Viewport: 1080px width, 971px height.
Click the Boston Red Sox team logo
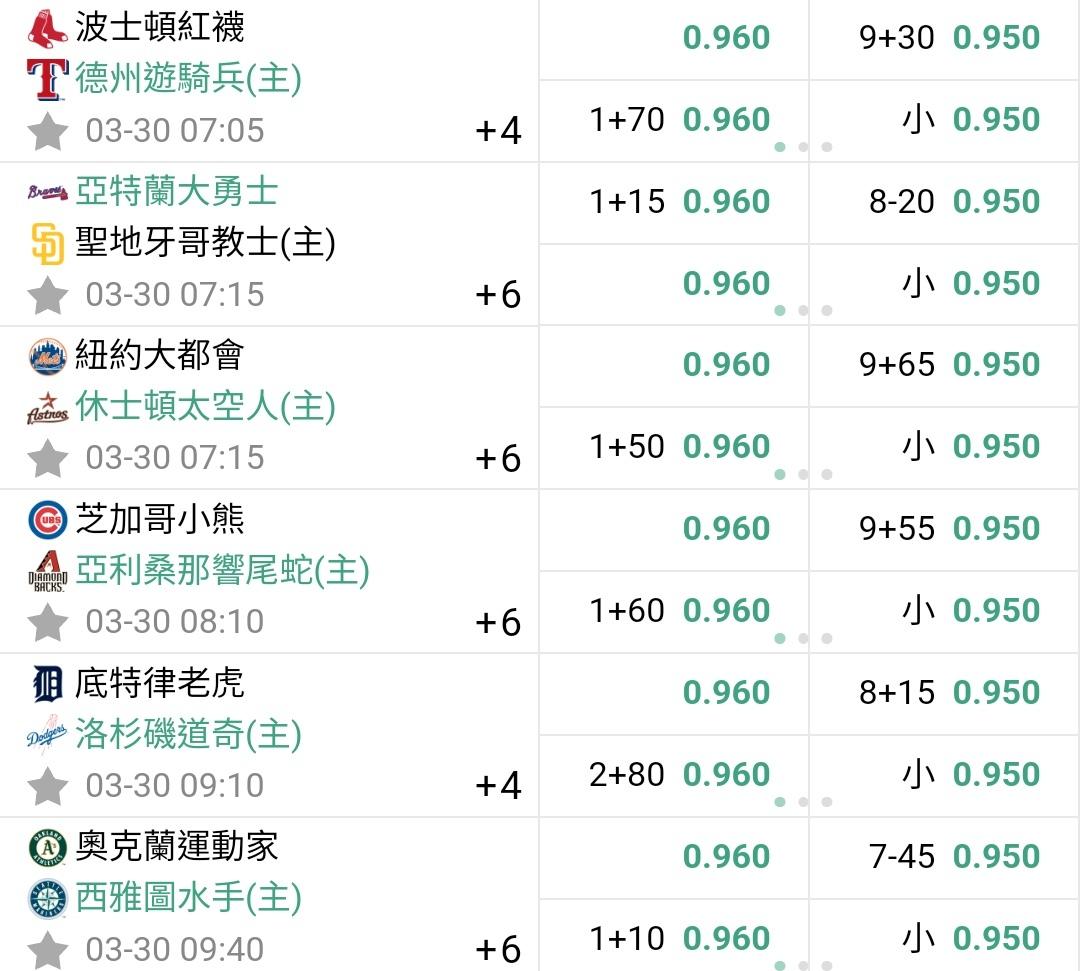click(x=48, y=28)
